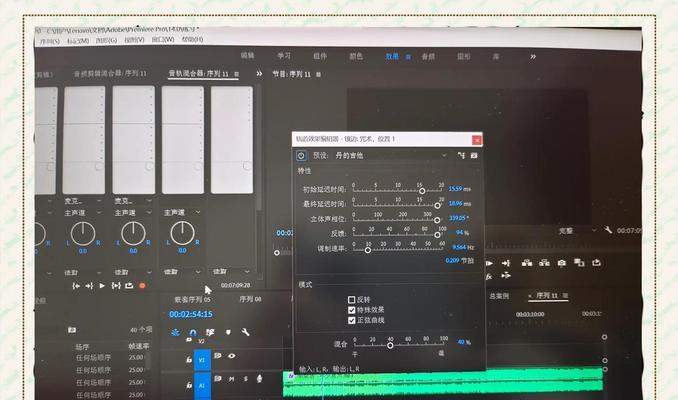Open the 帮助(H) menu

[x=192, y=39]
